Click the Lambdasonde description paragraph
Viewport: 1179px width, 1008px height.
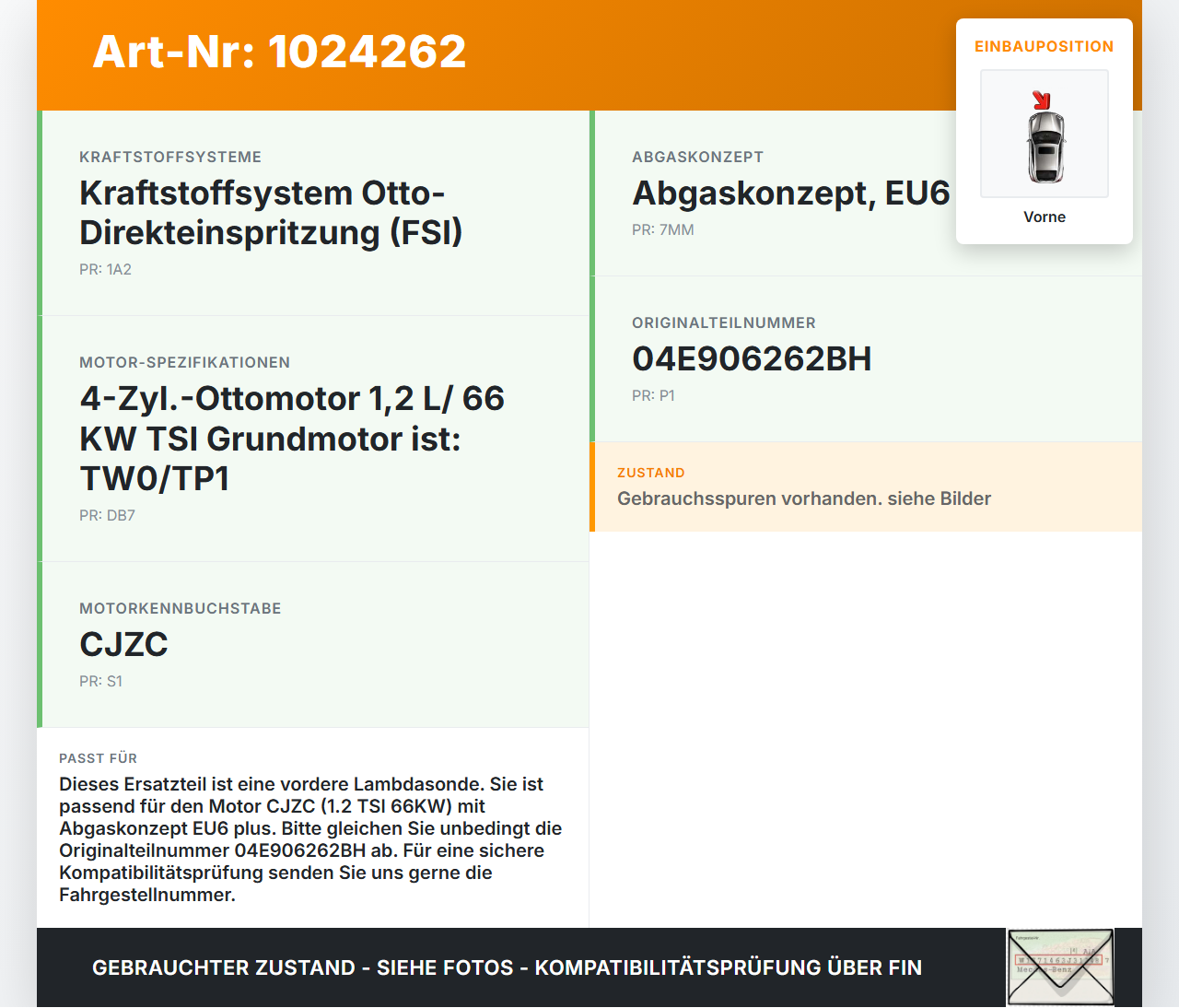coord(310,839)
